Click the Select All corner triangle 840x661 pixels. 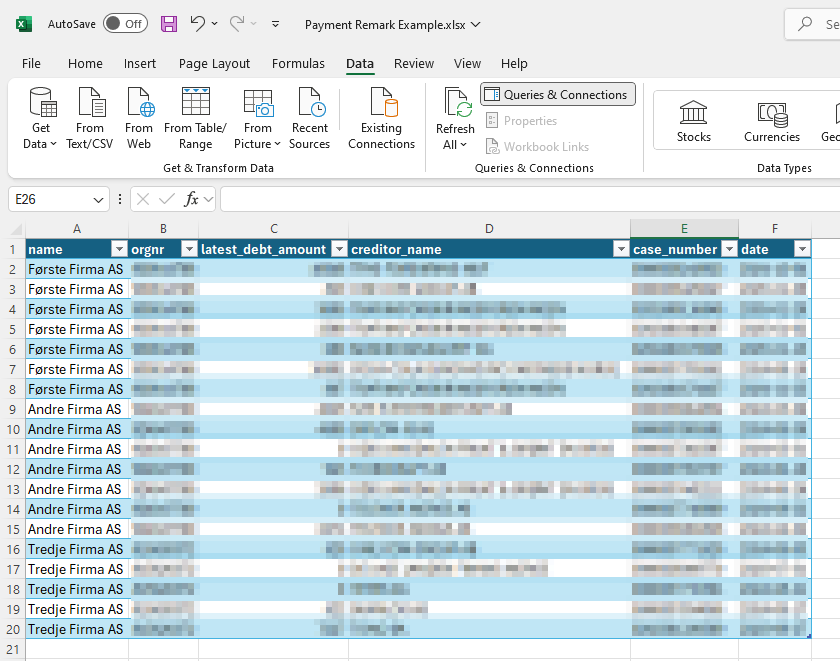17,230
